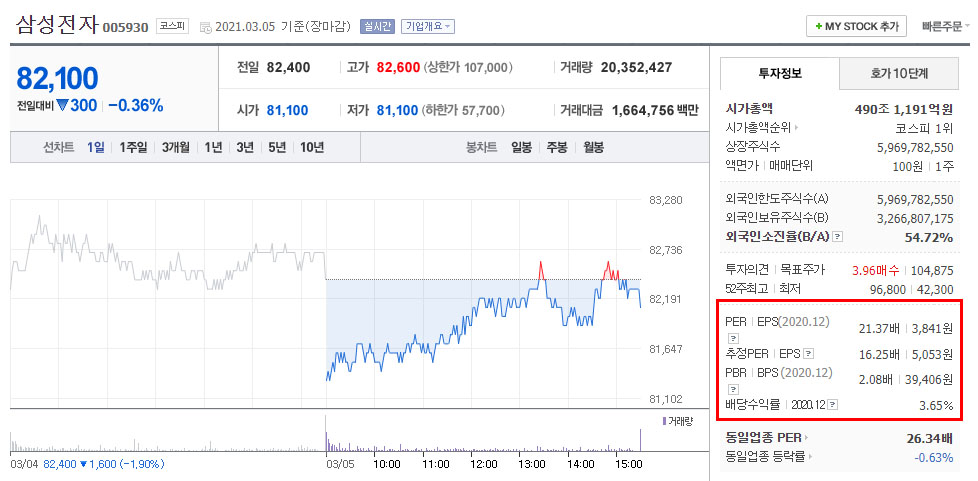Select the 10년 line chart period

tap(312, 148)
